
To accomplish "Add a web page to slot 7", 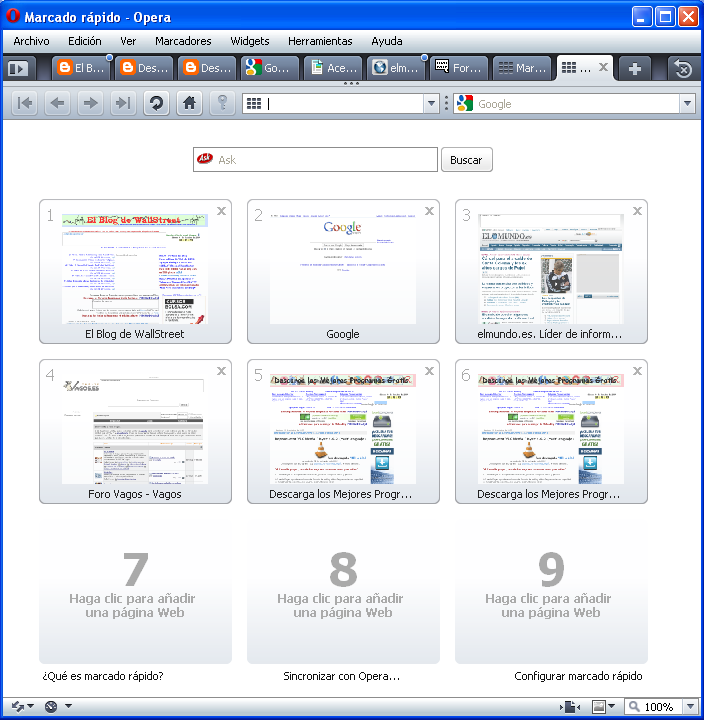I will (x=135, y=592).
